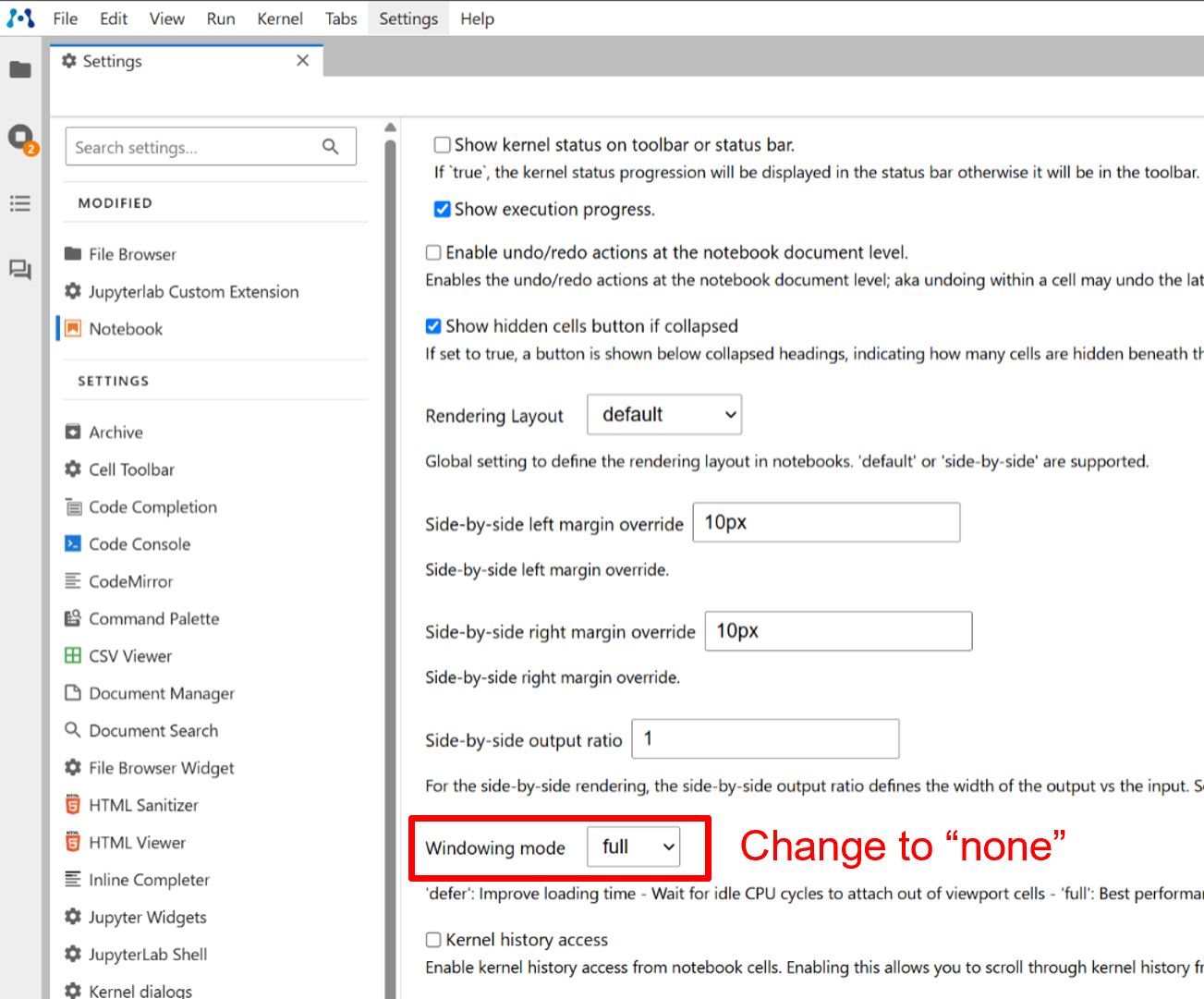The image size is (1204, 999).
Task: Open Jupyterlab Custom Extension settings
Action: [x=193, y=292]
